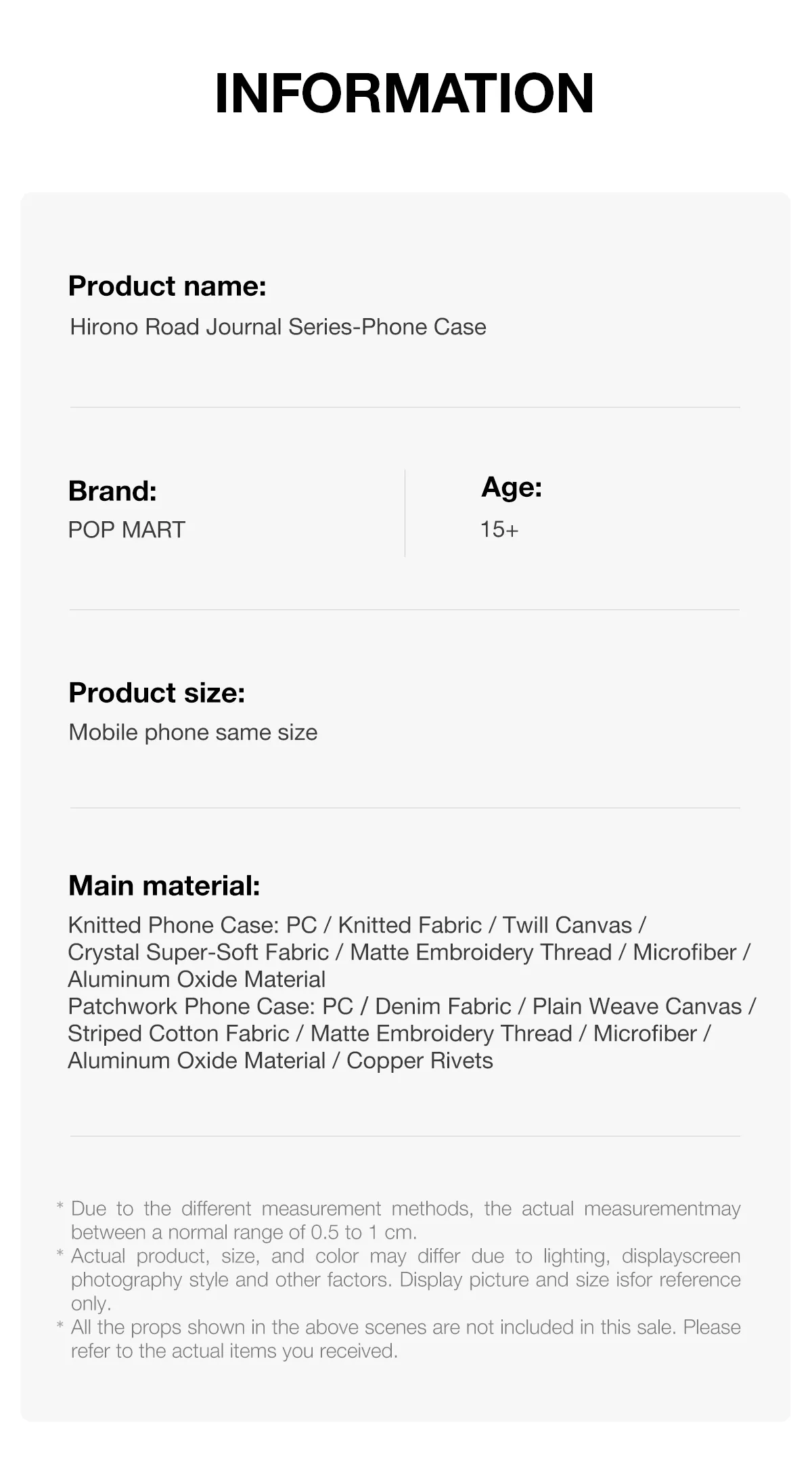Click the 15+ age value

[x=499, y=529]
